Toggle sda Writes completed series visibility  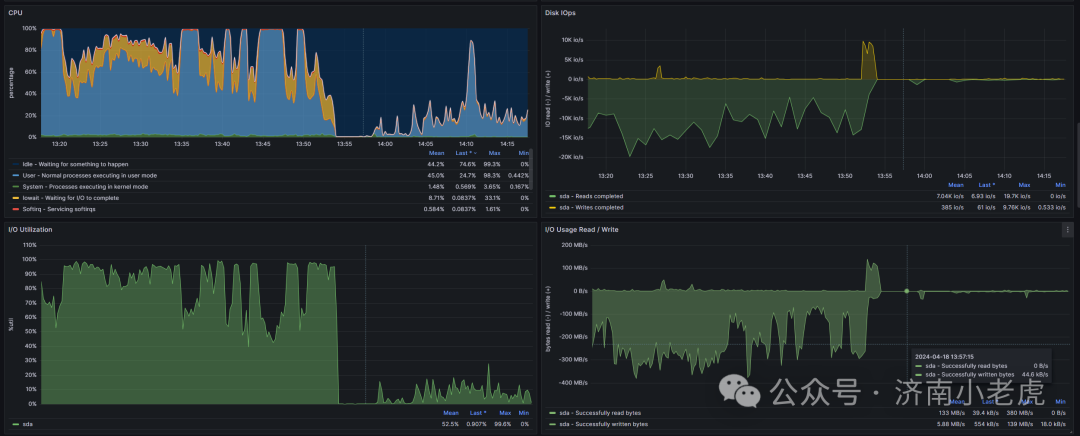tap(590, 207)
